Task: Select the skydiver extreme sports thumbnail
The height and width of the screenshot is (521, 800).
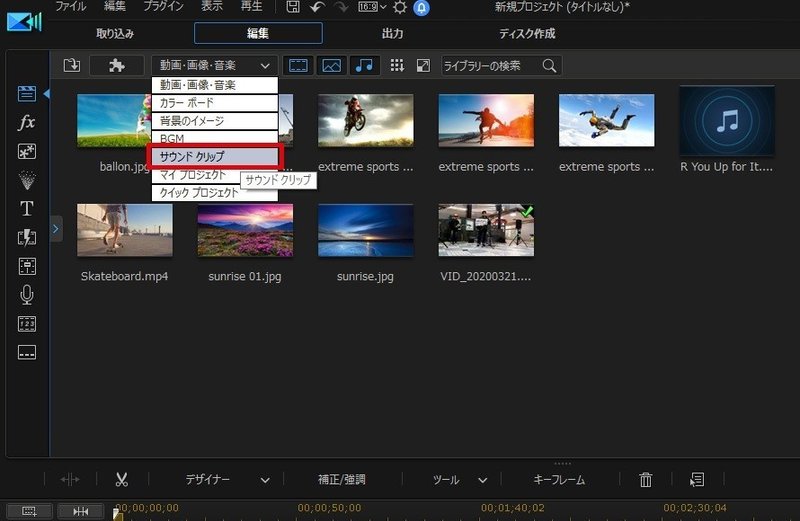Action: (606, 120)
